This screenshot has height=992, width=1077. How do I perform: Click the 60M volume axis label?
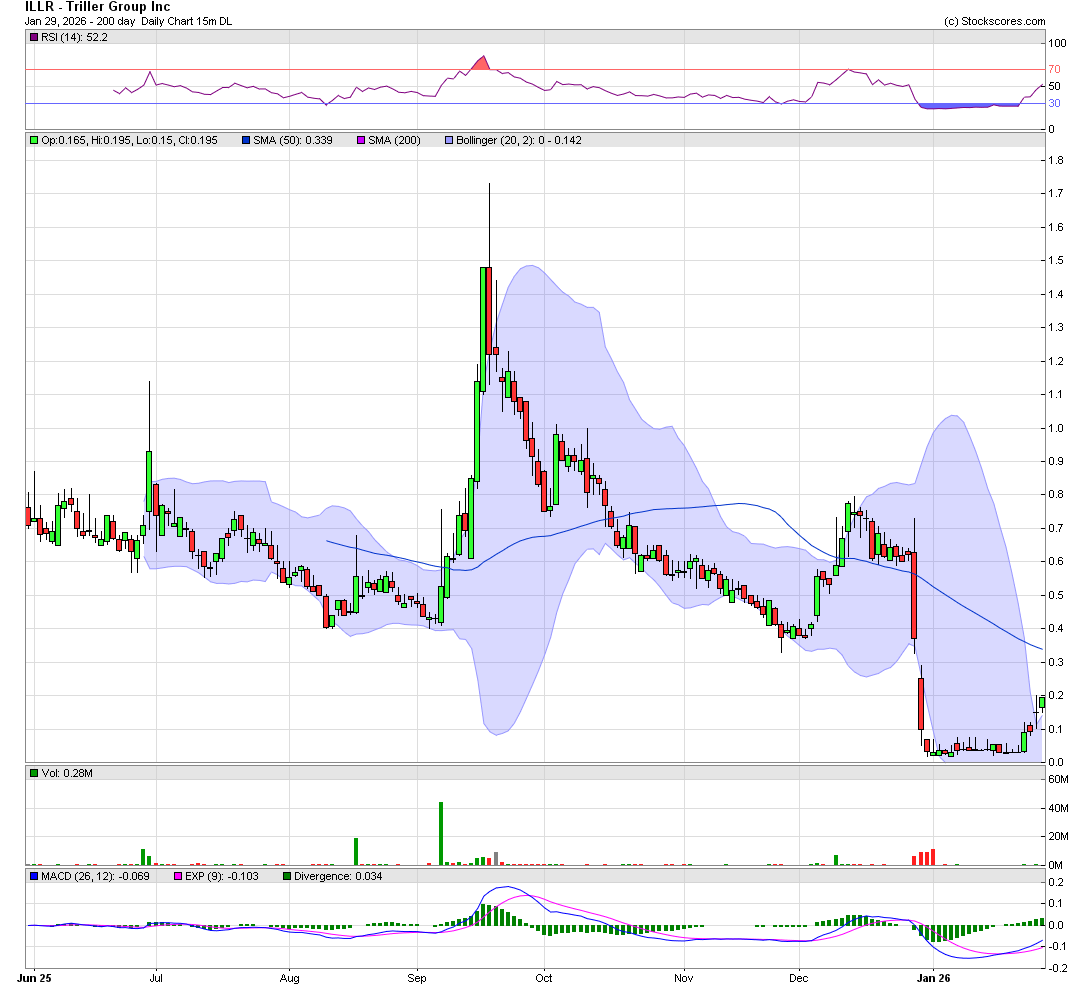(x=1058, y=780)
